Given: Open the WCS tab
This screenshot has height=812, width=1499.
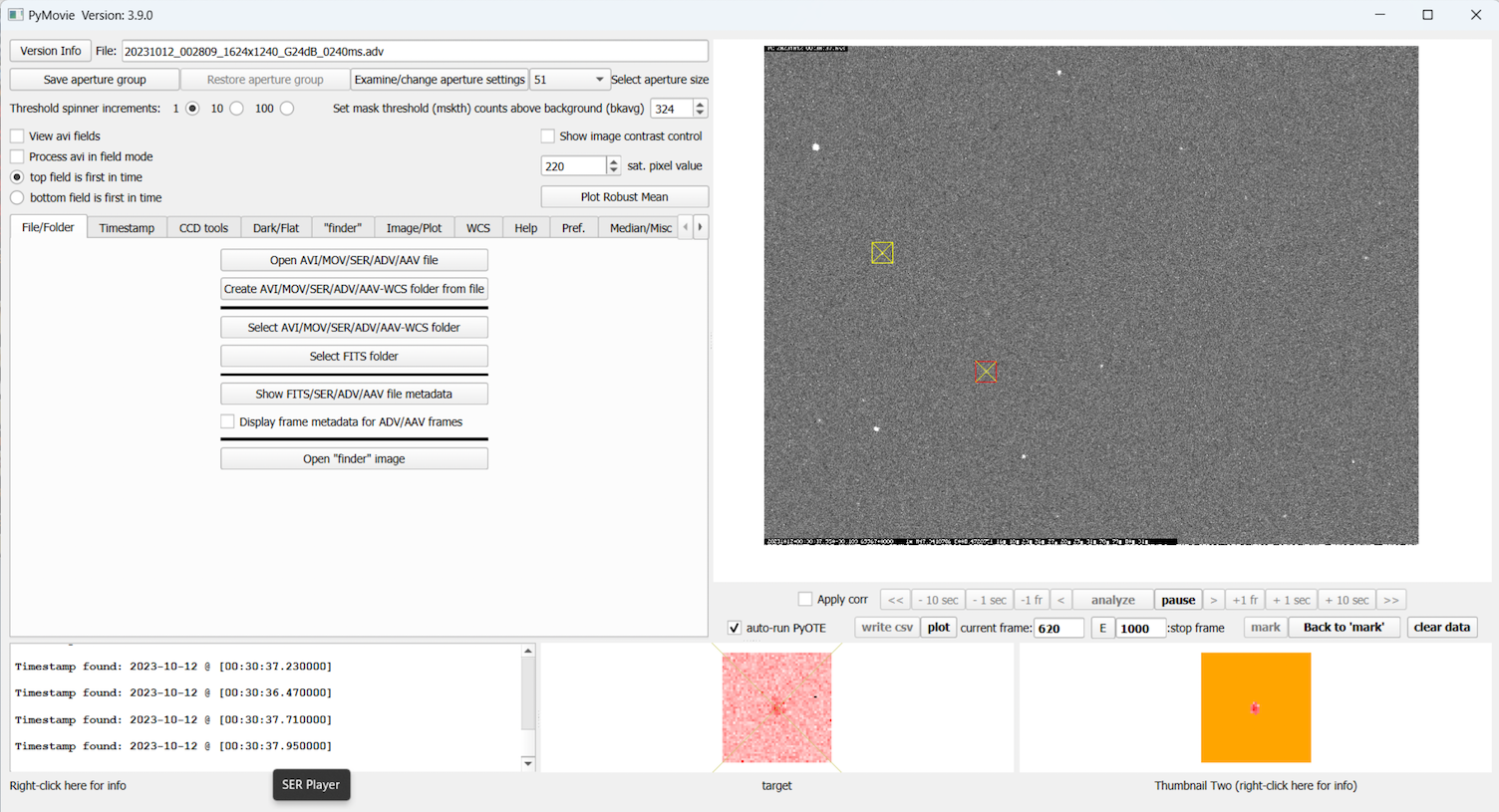Looking at the screenshot, I should click(x=477, y=228).
